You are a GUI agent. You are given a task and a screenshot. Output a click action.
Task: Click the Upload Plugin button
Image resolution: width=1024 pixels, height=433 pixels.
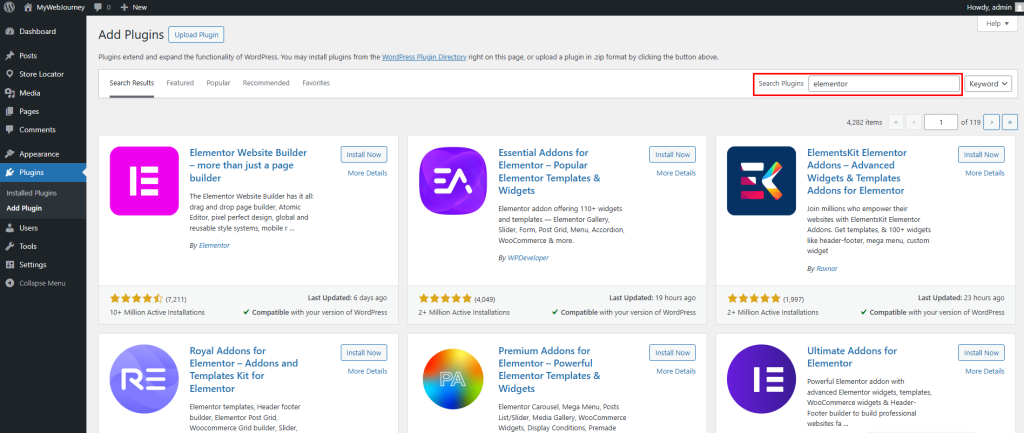pos(197,35)
